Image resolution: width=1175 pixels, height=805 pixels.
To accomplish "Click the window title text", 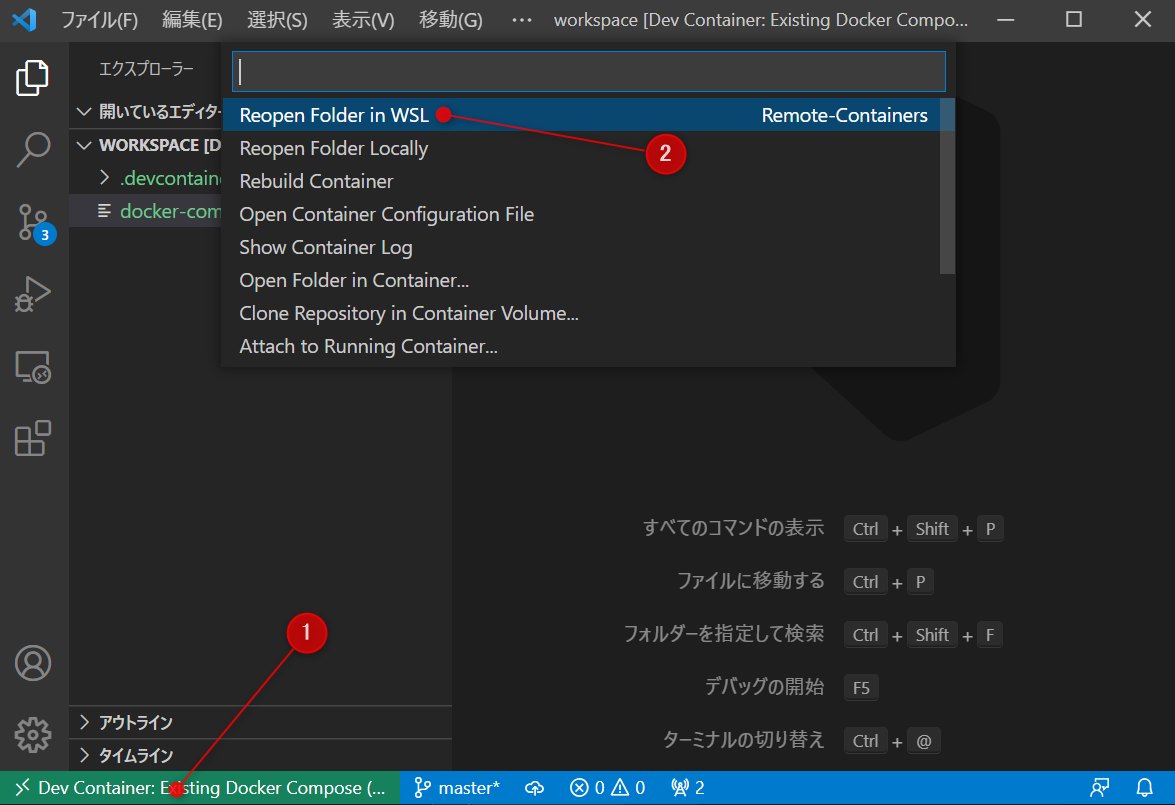I will point(761,19).
